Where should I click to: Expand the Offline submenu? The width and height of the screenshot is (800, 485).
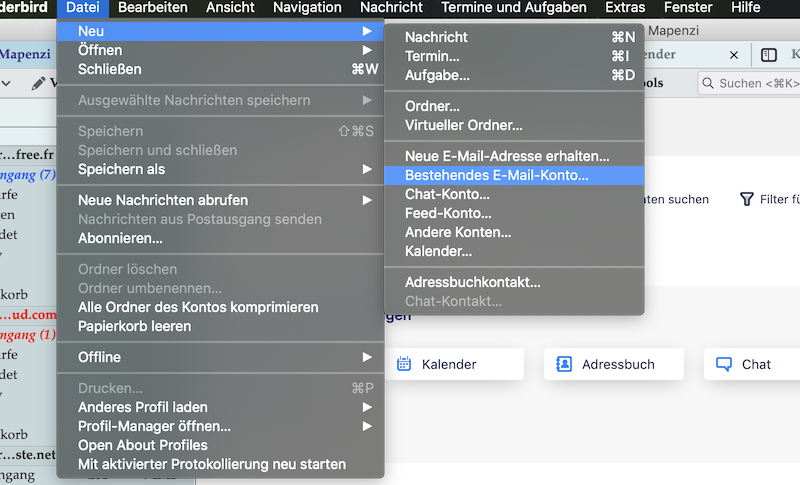[220, 357]
